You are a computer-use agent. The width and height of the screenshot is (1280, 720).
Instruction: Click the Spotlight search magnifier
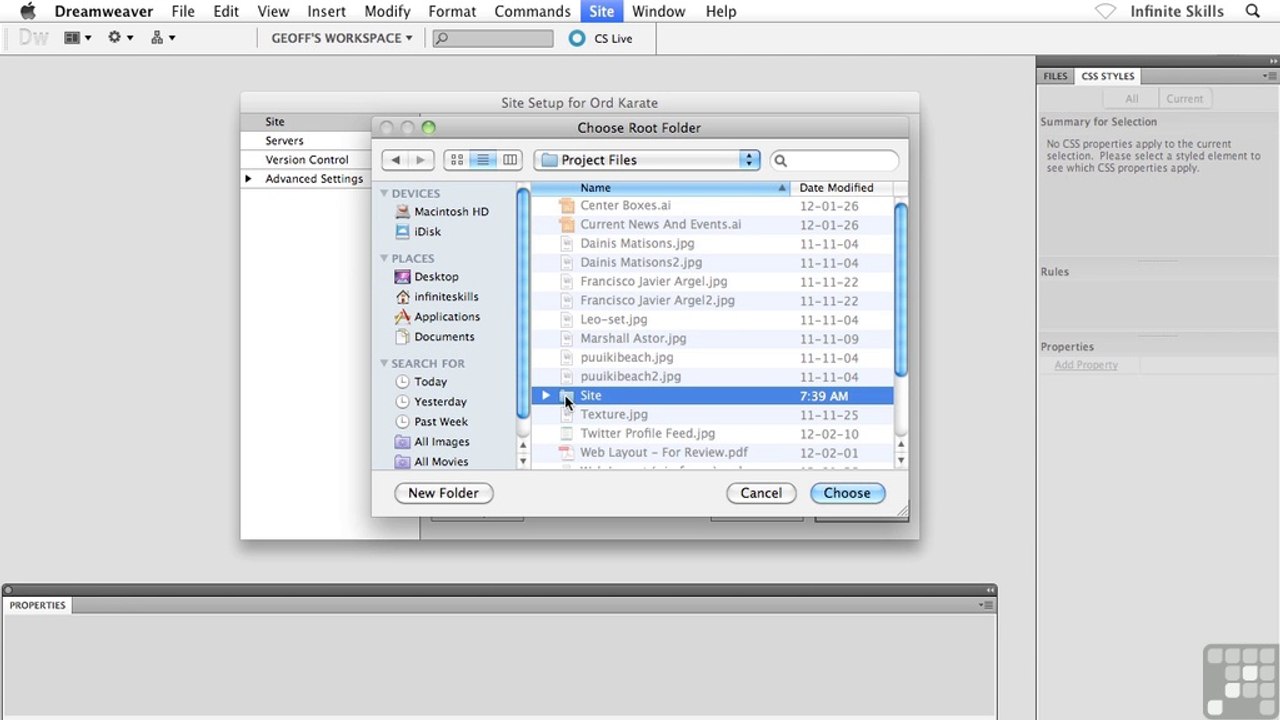click(x=1252, y=11)
